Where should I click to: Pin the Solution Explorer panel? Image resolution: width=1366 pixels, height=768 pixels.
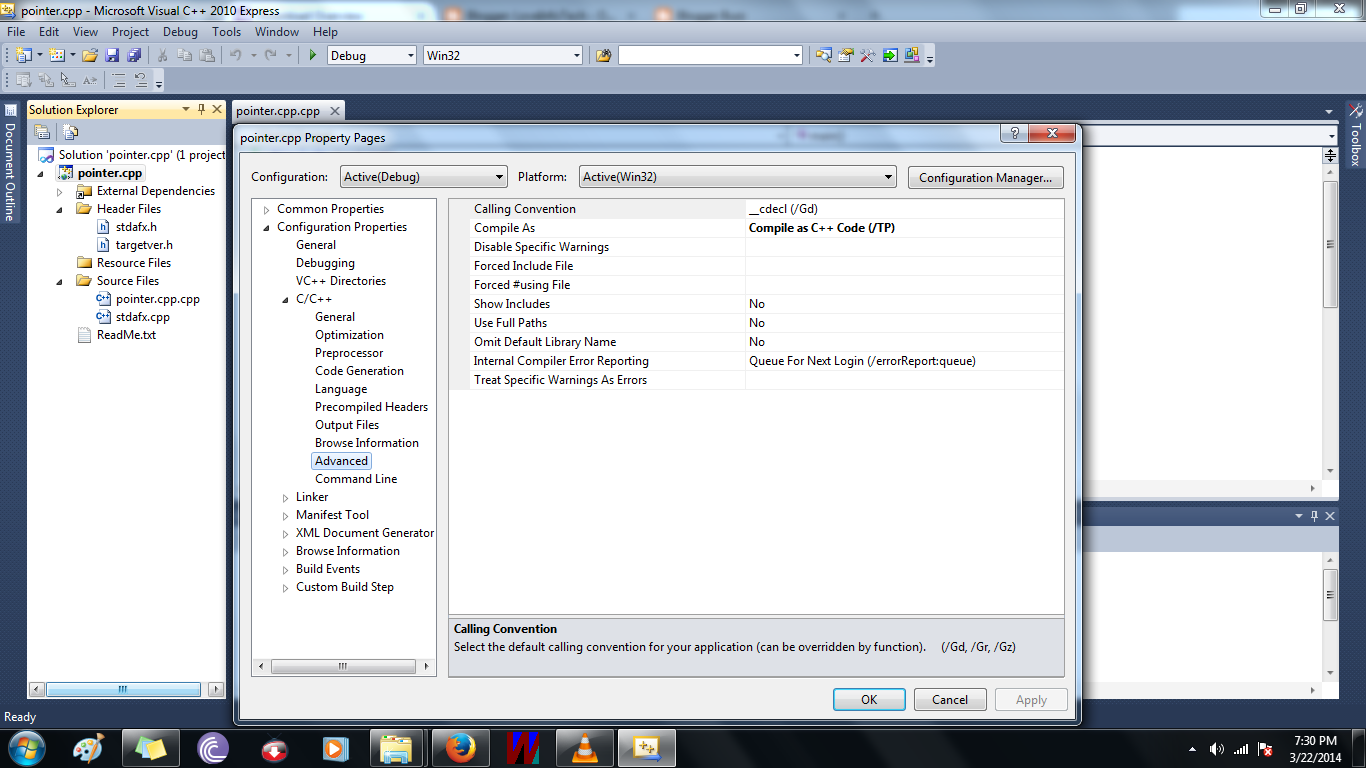pos(201,109)
